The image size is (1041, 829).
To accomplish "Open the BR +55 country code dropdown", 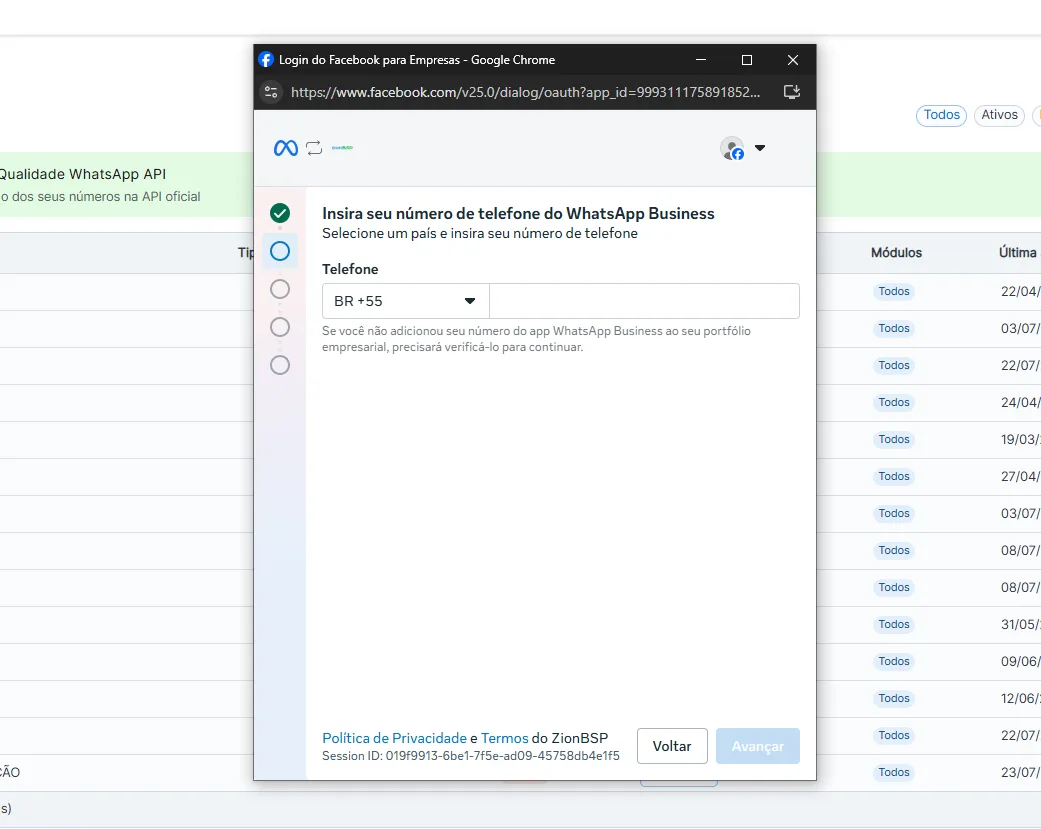I will tap(406, 301).
